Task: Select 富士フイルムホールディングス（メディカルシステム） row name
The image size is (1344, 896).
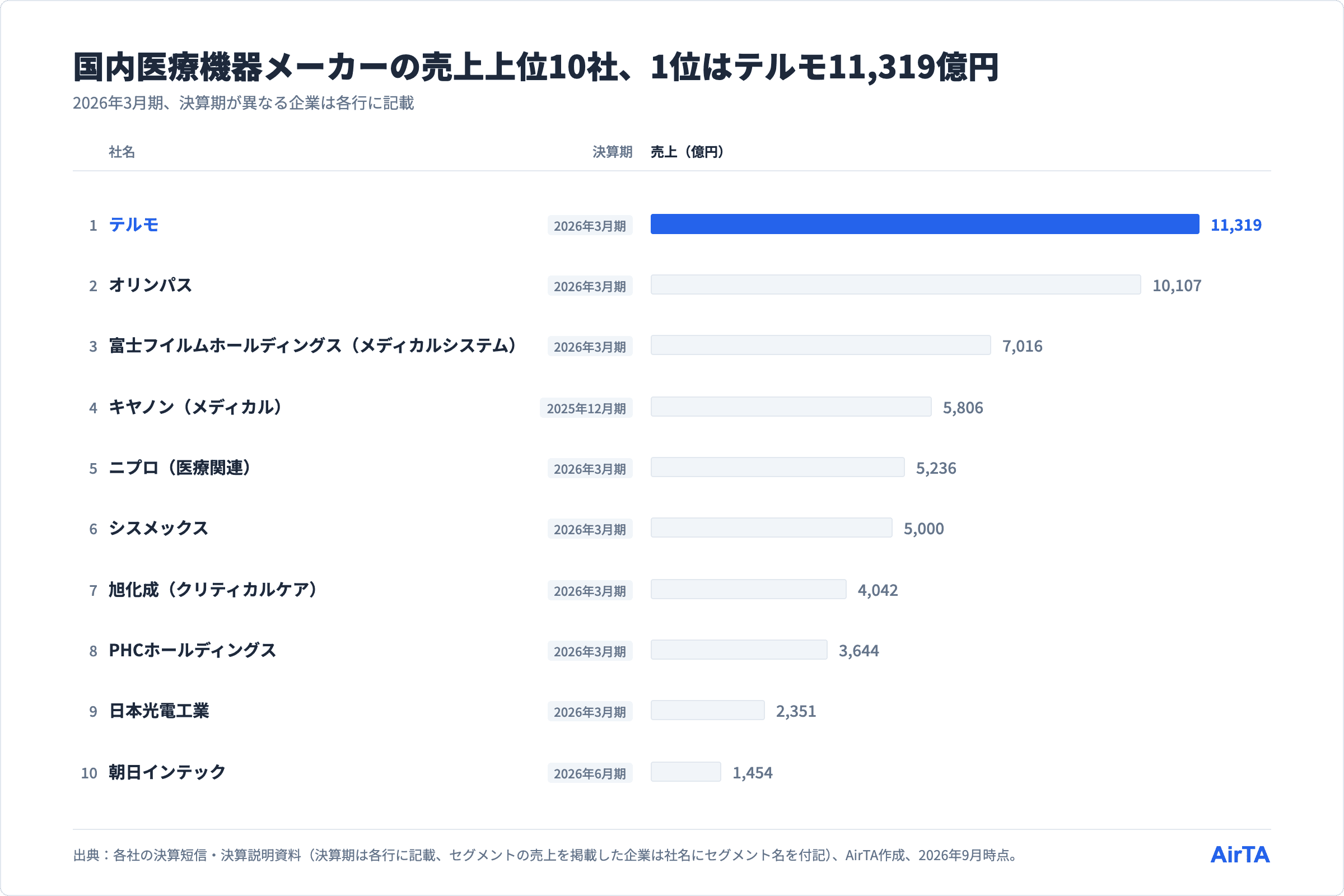Action: (313, 346)
